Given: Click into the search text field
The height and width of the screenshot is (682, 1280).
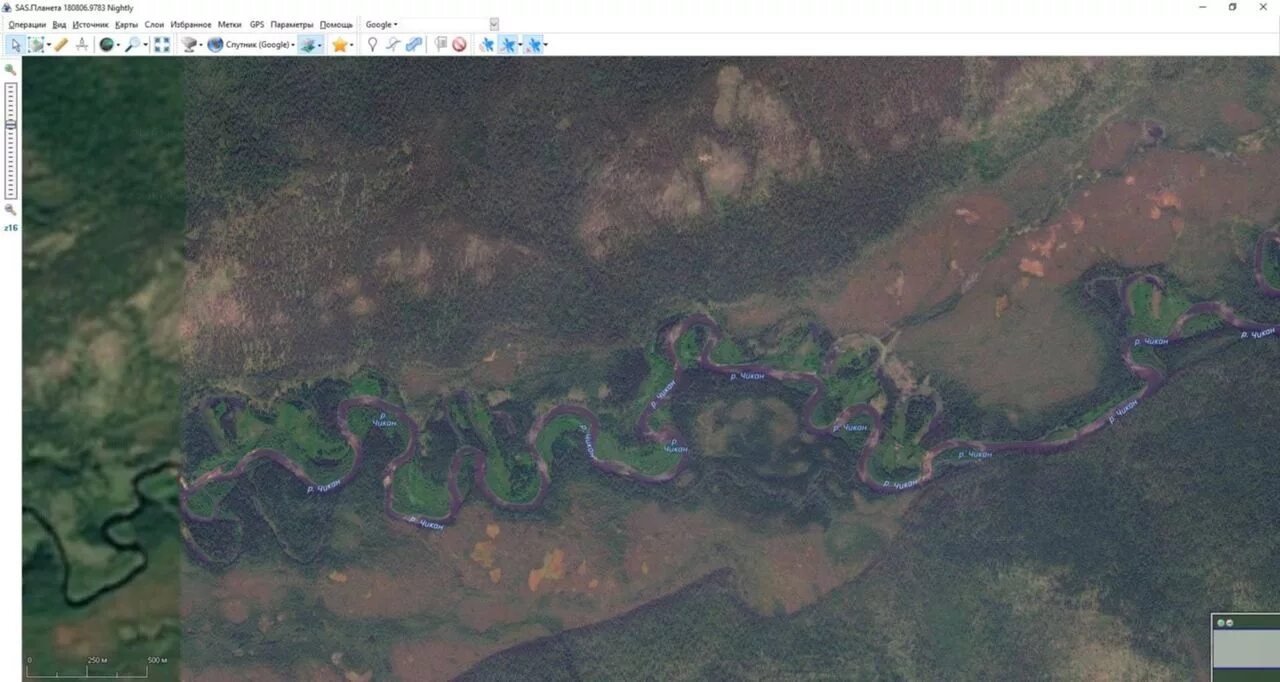Looking at the screenshot, I should (x=445, y=24).
